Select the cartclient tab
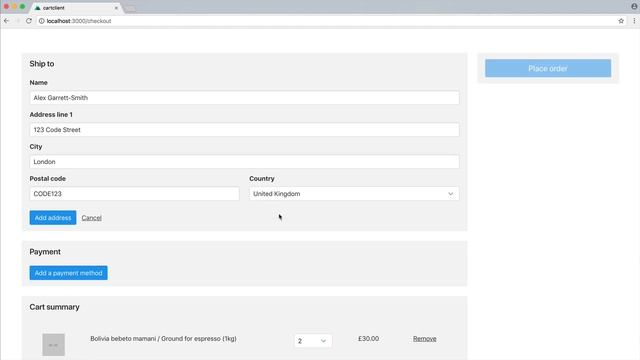The width and height of the screenshot is (640, 360). tap(76, 8)
